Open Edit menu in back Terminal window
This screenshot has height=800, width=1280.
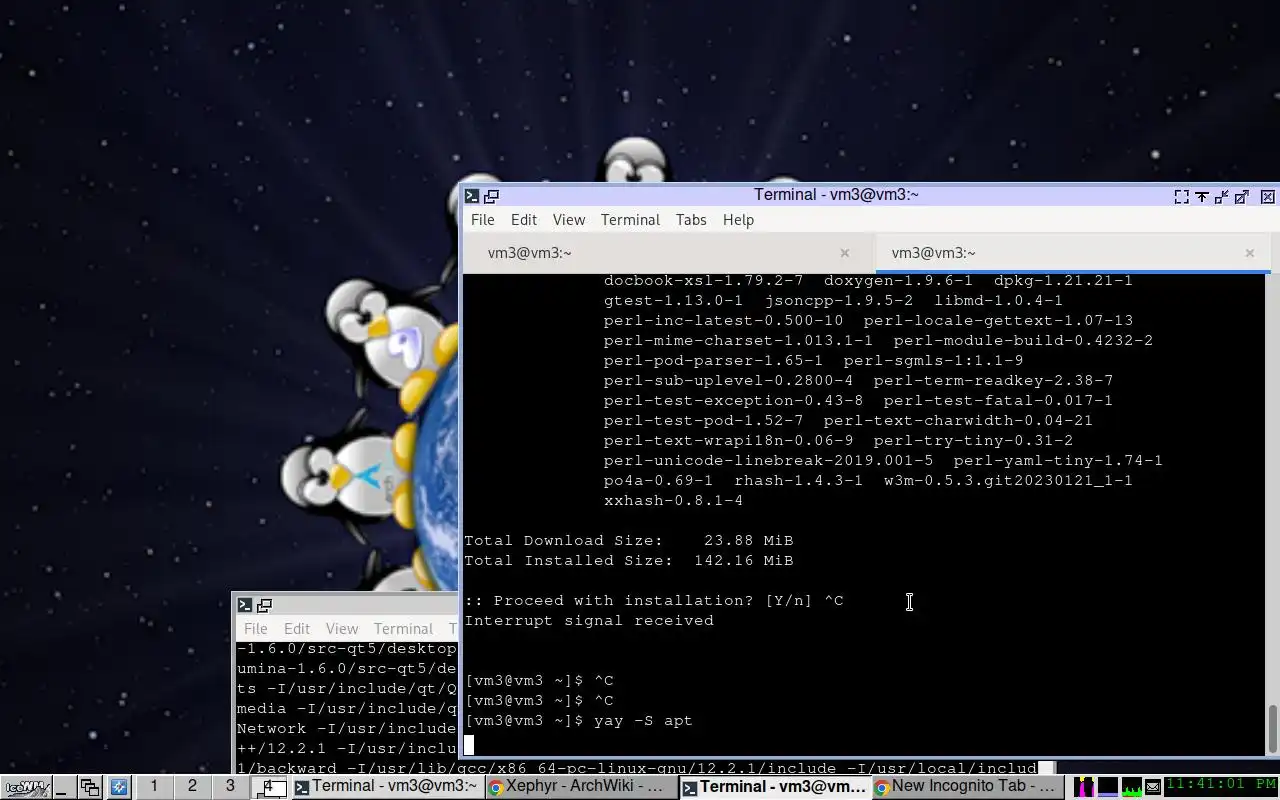[297, 629]
